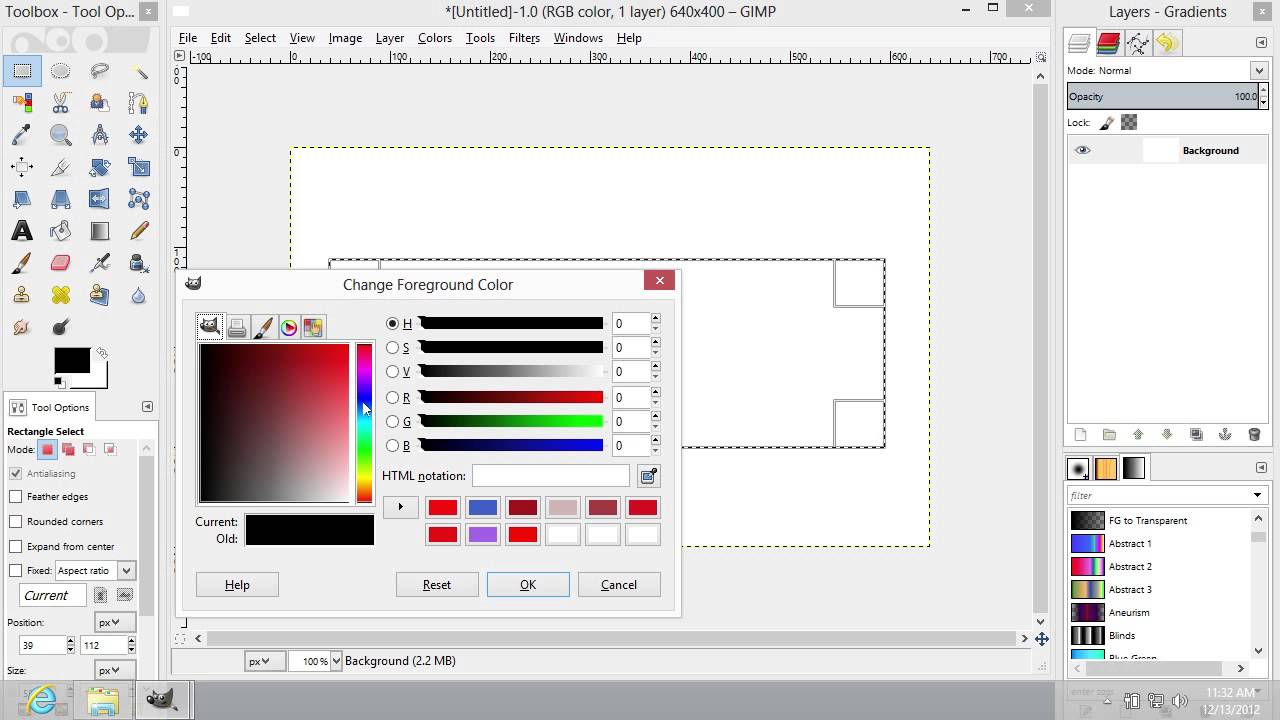The height and width of the screenshot is (720, 1280).
Task: Open the gradient filter dropdown arrow
Action: 1257,495
